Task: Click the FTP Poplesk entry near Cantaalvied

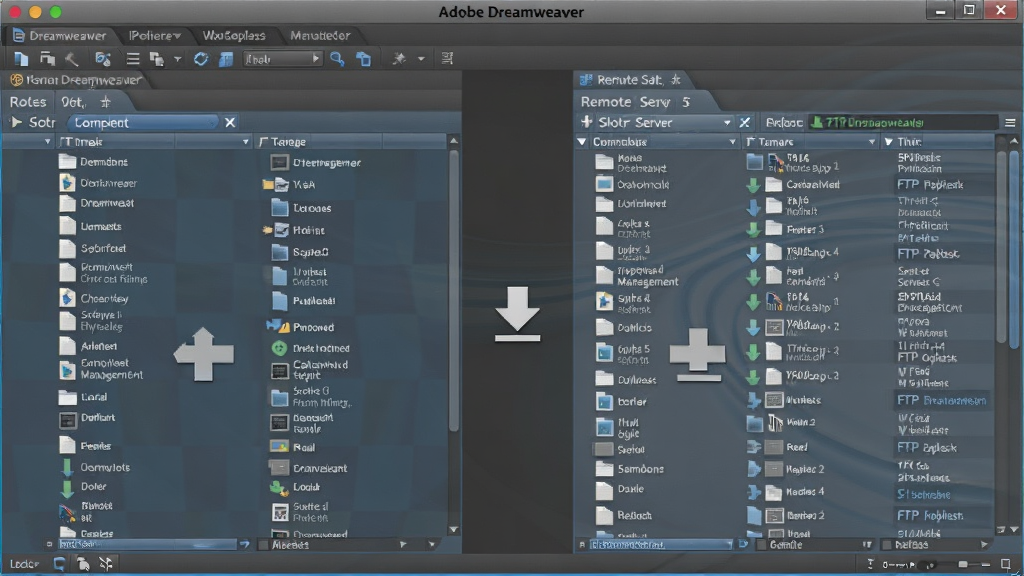Action: 930,185
